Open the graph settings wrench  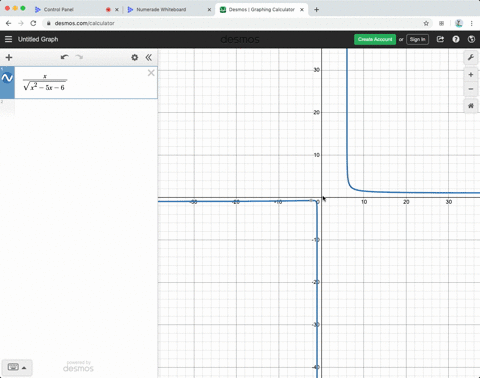click(471, 58)
